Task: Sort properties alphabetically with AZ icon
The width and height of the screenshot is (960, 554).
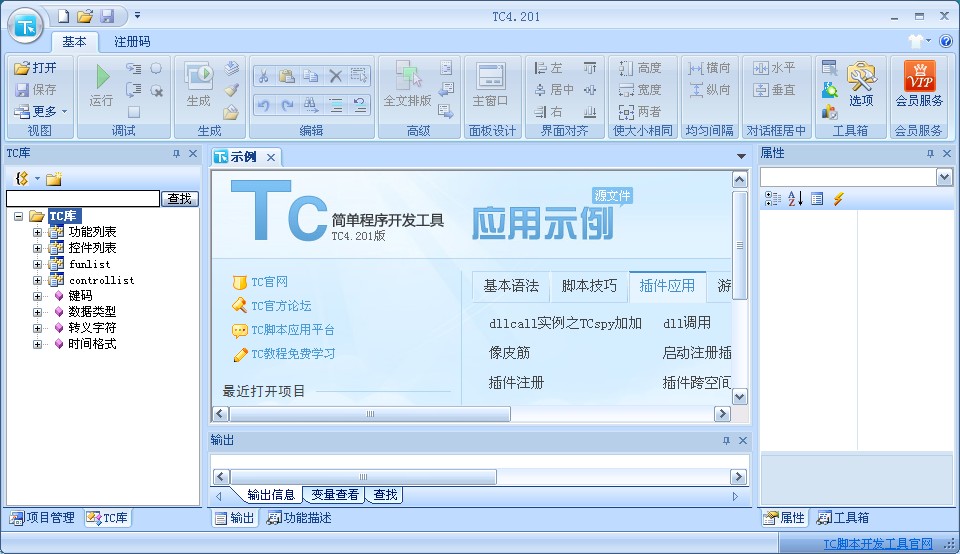Action: point(795,198)
